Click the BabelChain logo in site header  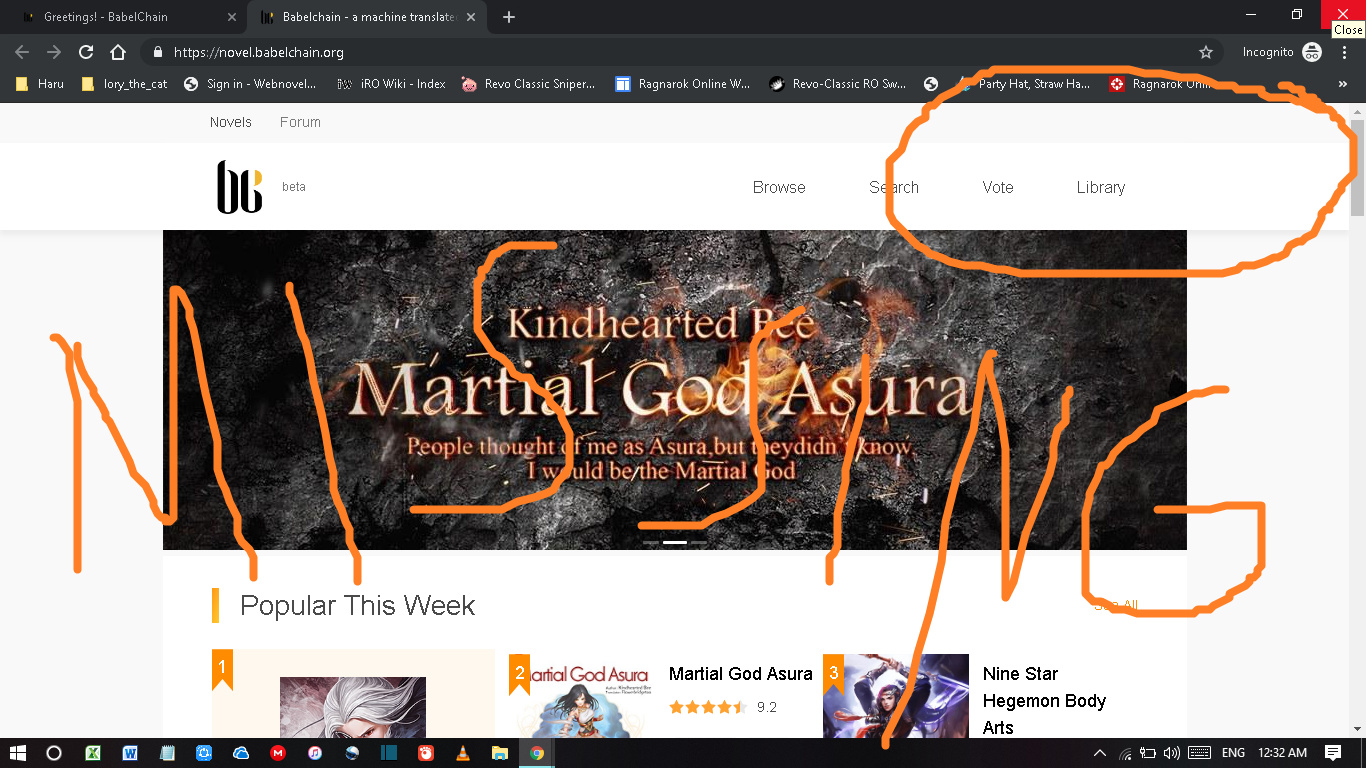click(240, 187)
